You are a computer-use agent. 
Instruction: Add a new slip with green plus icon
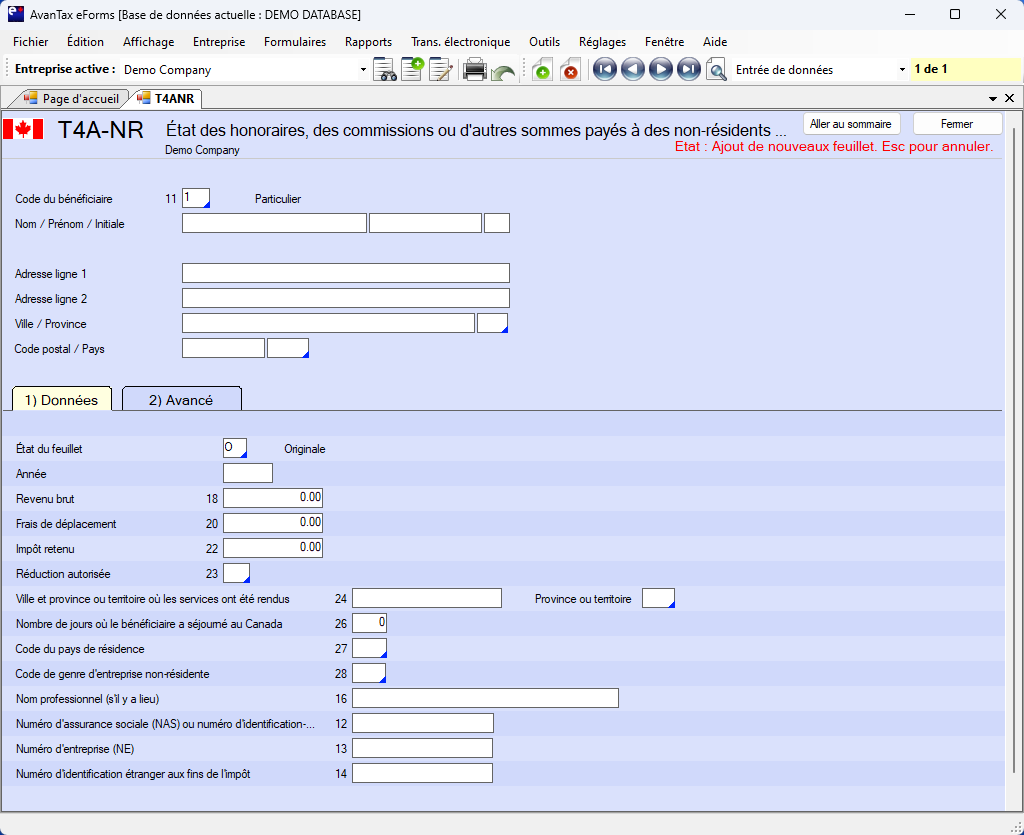pos(541,70)
